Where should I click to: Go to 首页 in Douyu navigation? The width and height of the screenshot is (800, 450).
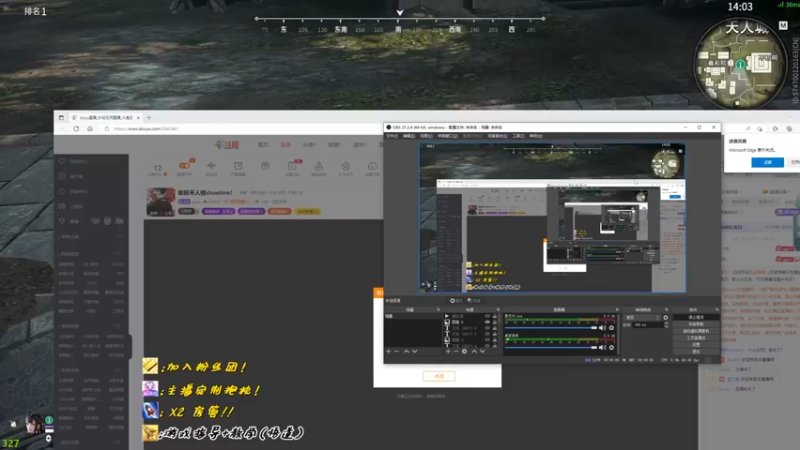click(x=263, y=145)
